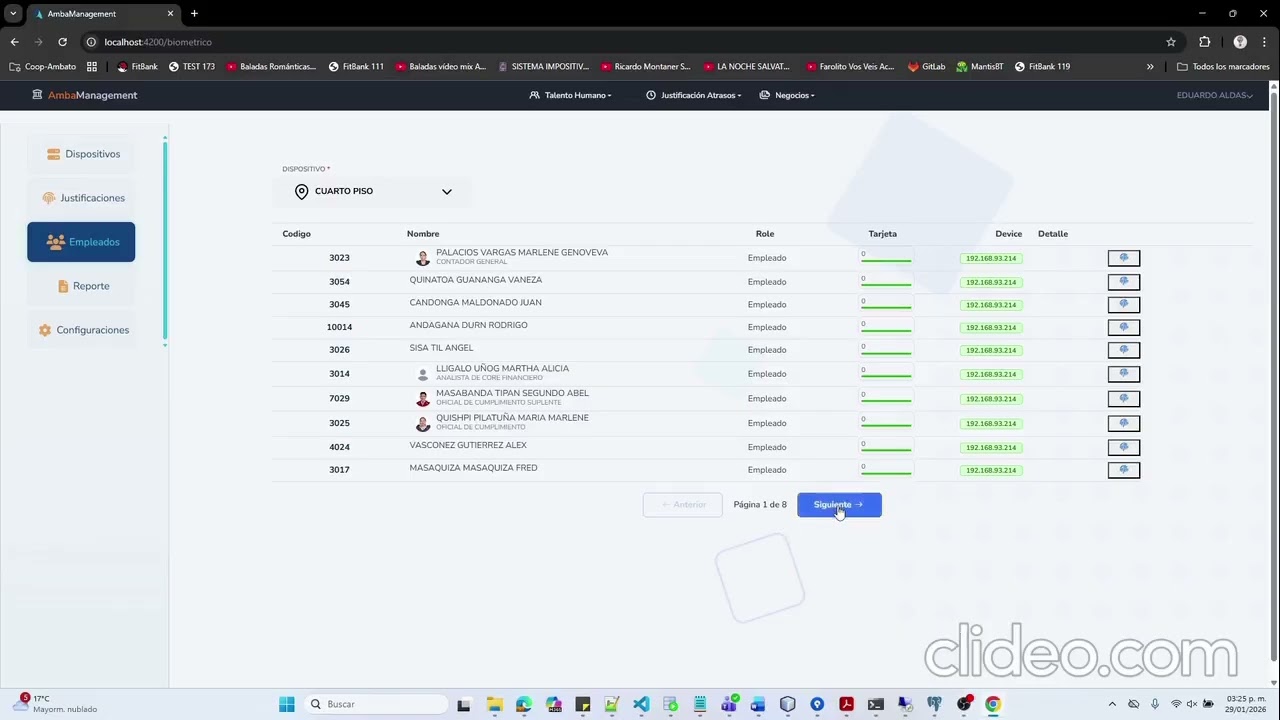Open the Dispositivos sidebar section

pyautogui.click(x=83, y=154)
